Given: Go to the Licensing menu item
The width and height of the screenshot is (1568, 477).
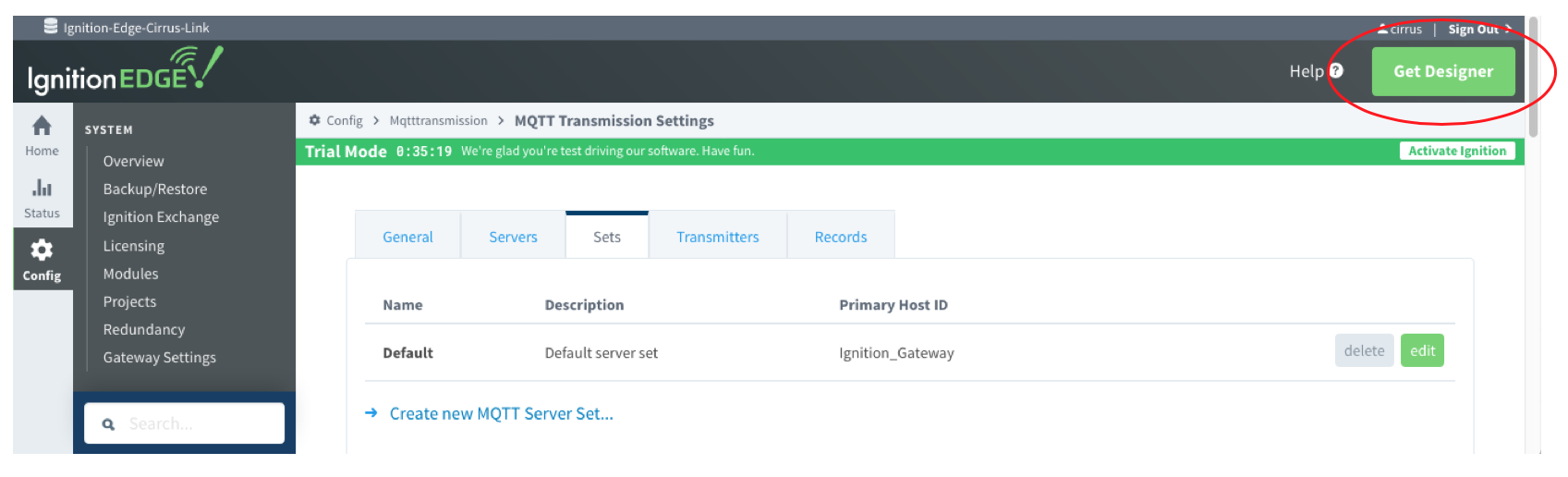Looking at the screenshot, I should coord(134,246).
